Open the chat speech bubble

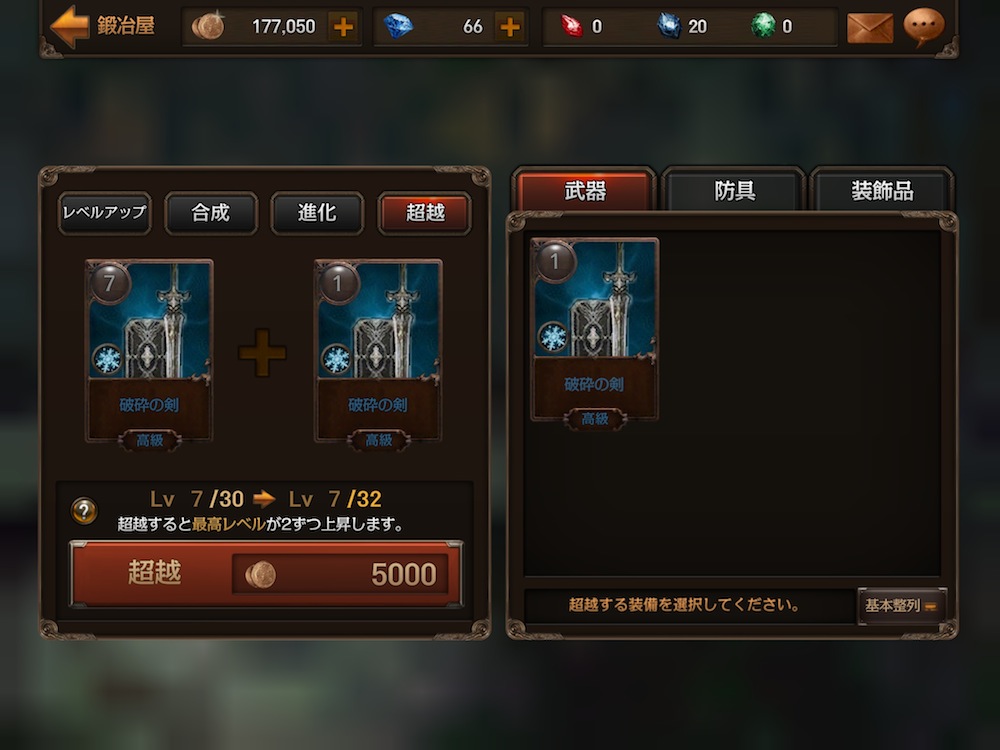point(924,27)
